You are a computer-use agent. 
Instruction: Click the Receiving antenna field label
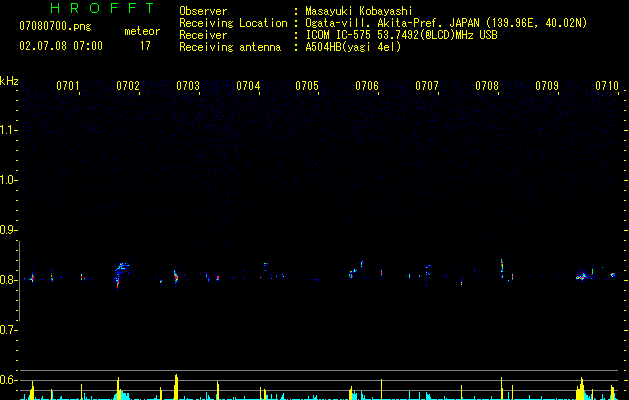[x=230, y=47]
